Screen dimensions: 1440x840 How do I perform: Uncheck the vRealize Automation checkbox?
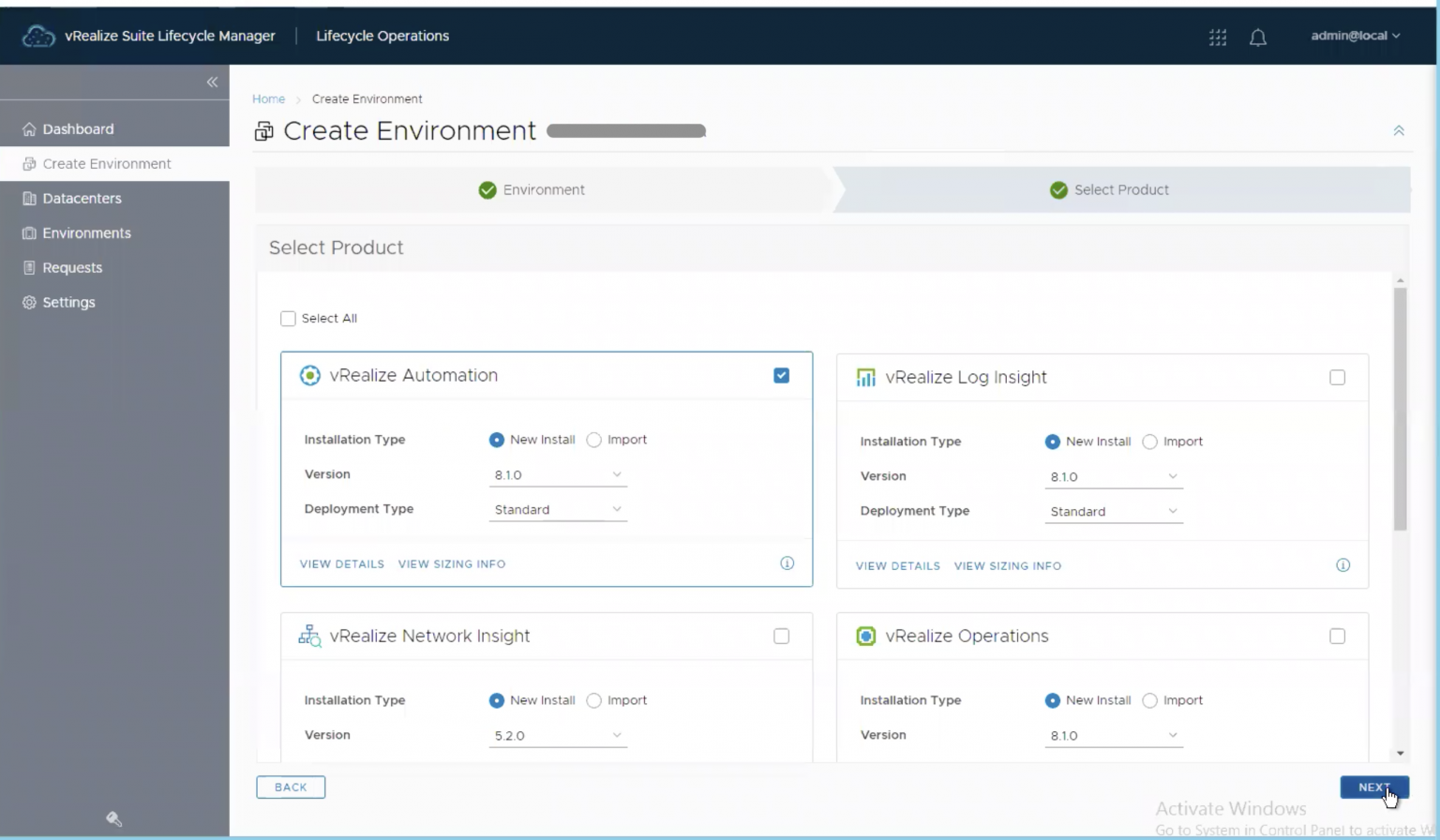coord(782,376)
